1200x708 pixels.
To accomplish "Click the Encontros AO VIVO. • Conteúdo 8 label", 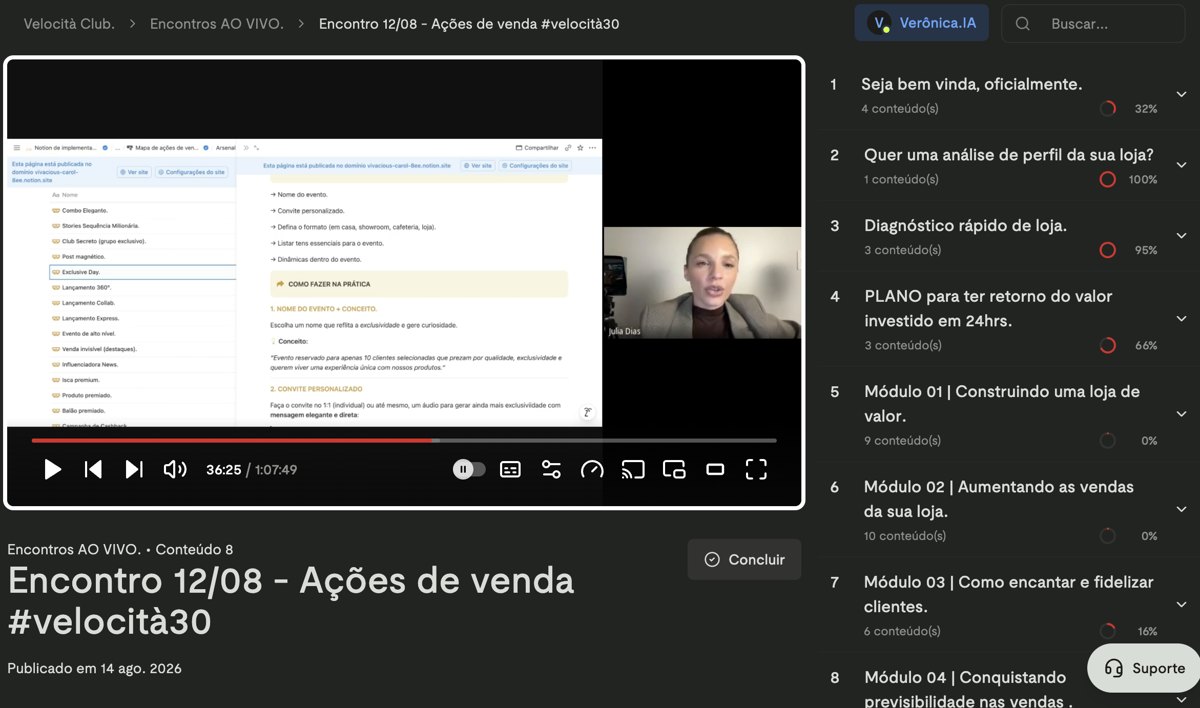I will (120, 549).
